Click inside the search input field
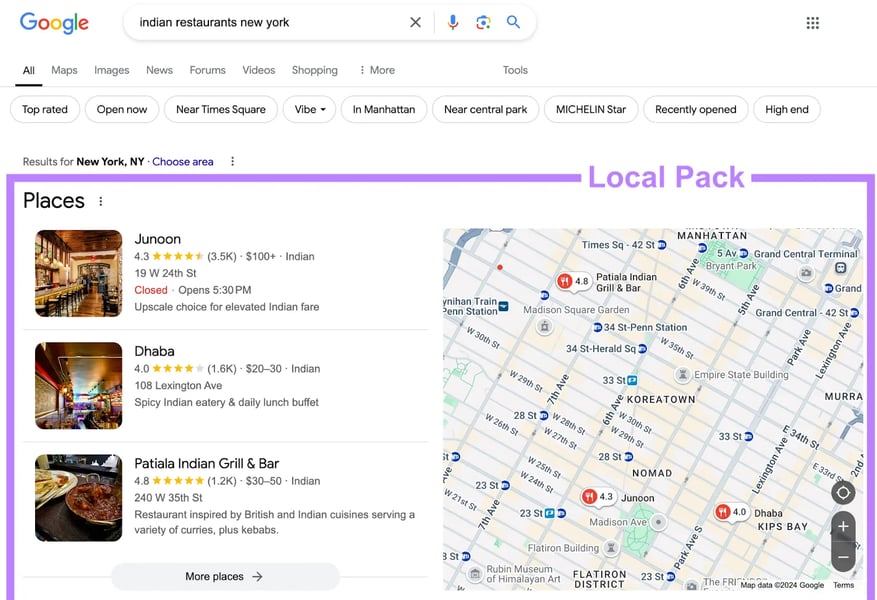The image size is (877, 600). (268, 22)
